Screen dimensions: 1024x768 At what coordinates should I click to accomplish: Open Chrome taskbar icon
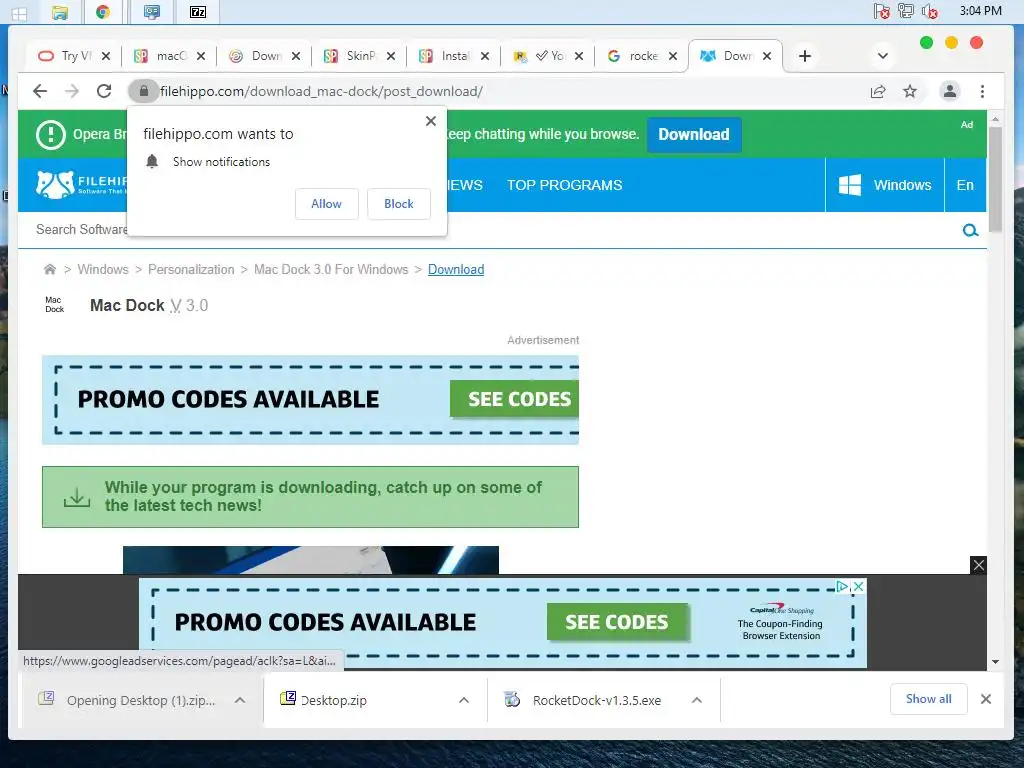tap(103, 12)
